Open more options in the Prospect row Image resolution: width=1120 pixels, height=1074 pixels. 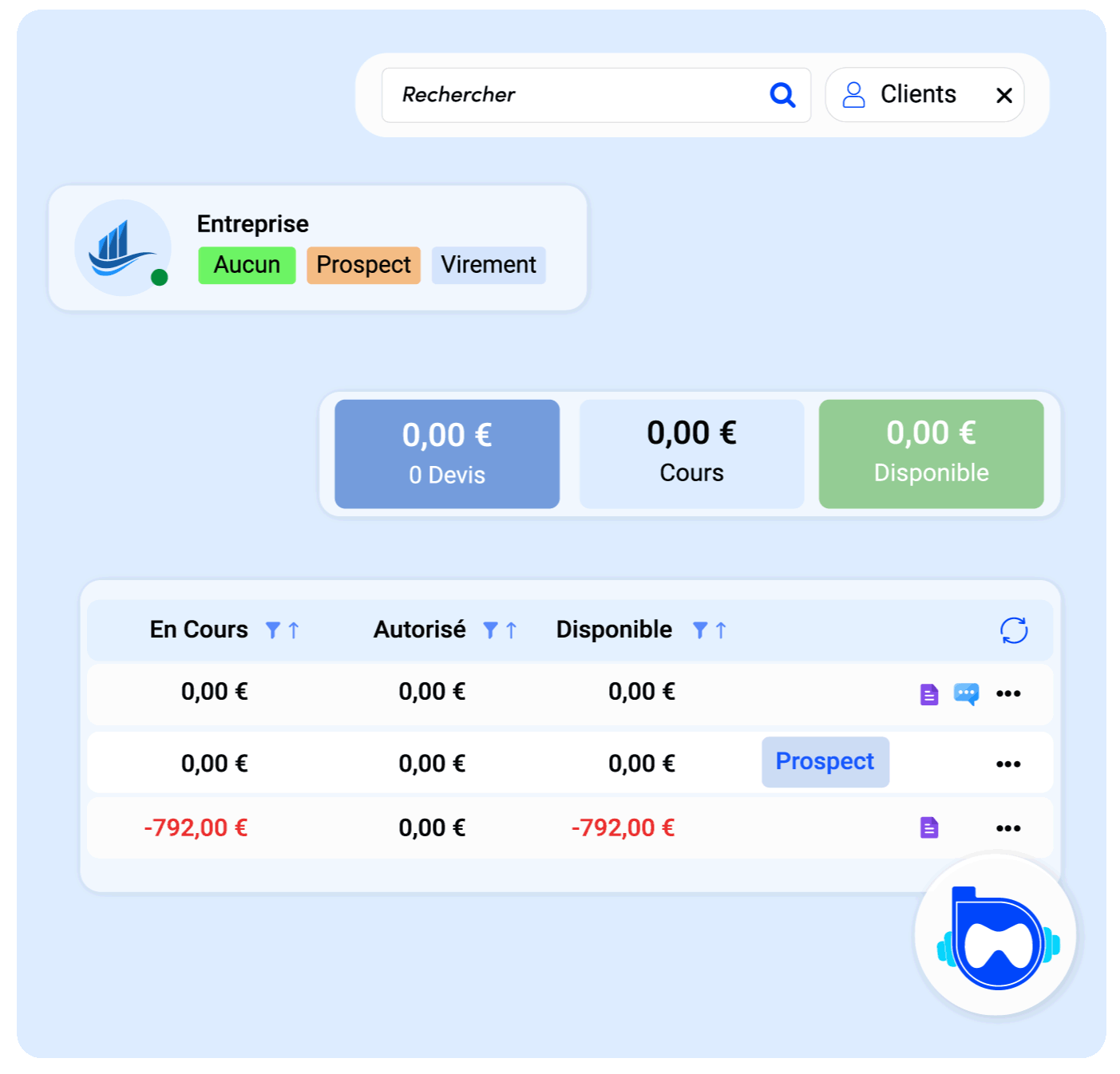(x=1008, y=764)
